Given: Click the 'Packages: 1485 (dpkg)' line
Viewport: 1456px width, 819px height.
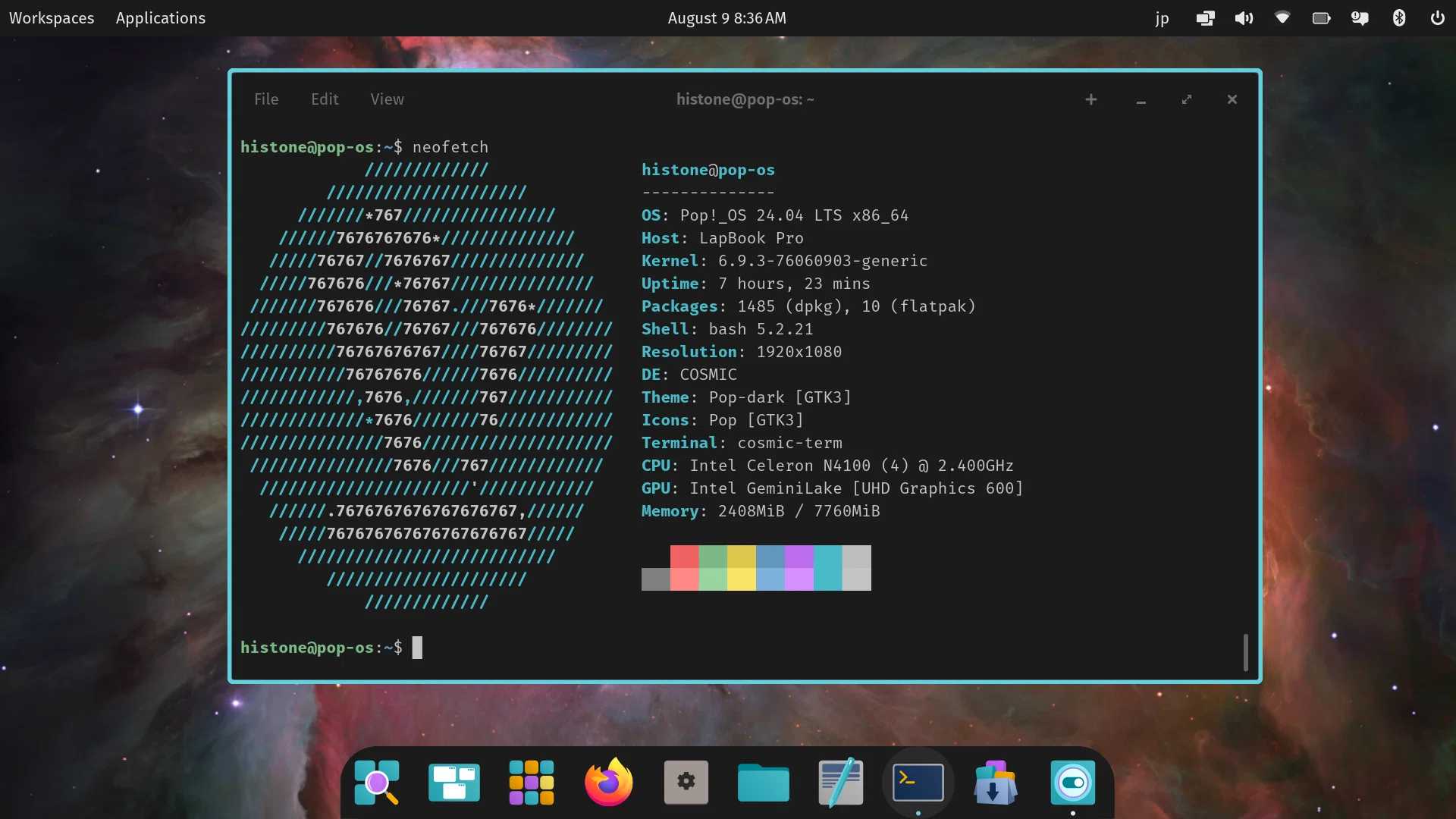Looking at the screenshot, I should click(808, 306).
